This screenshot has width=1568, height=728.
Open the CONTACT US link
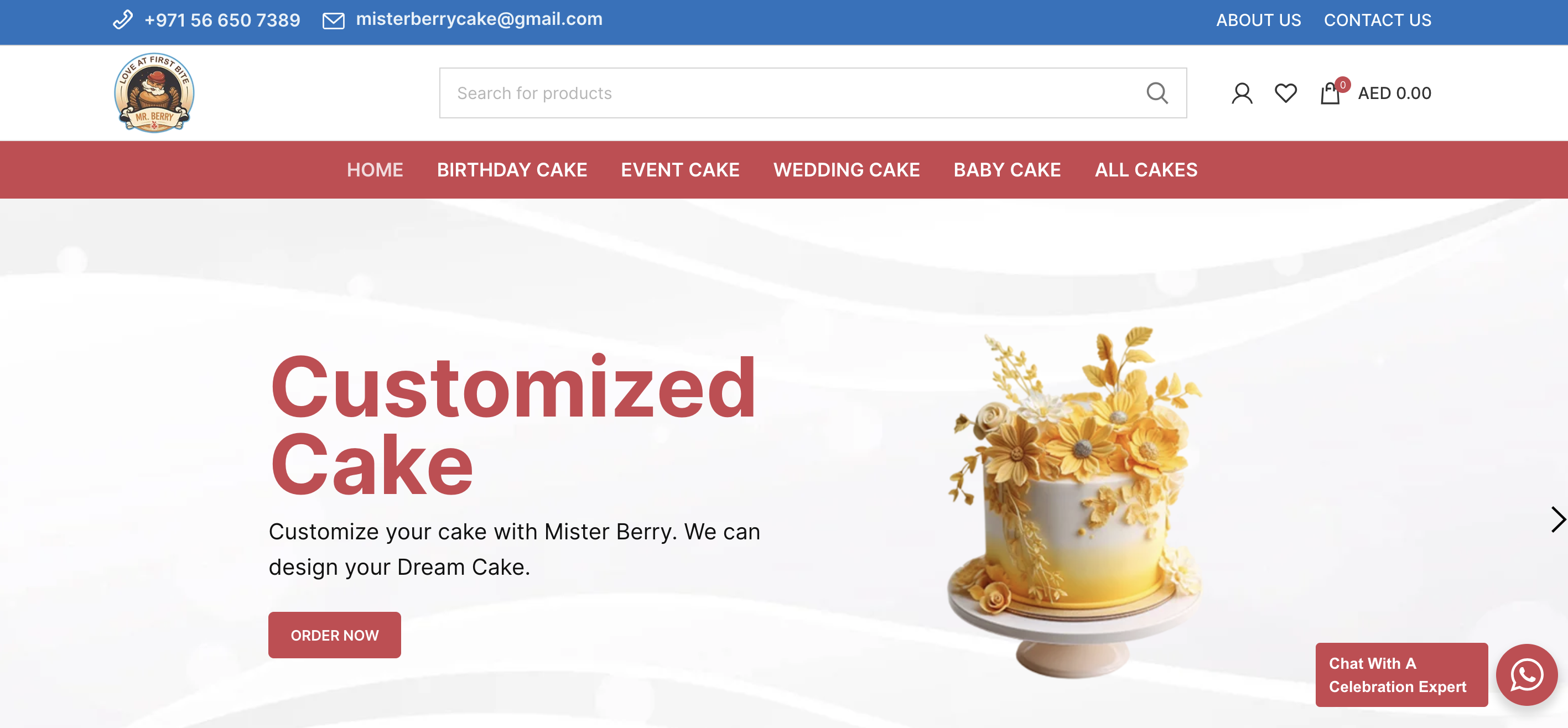tap(1378, 20)
